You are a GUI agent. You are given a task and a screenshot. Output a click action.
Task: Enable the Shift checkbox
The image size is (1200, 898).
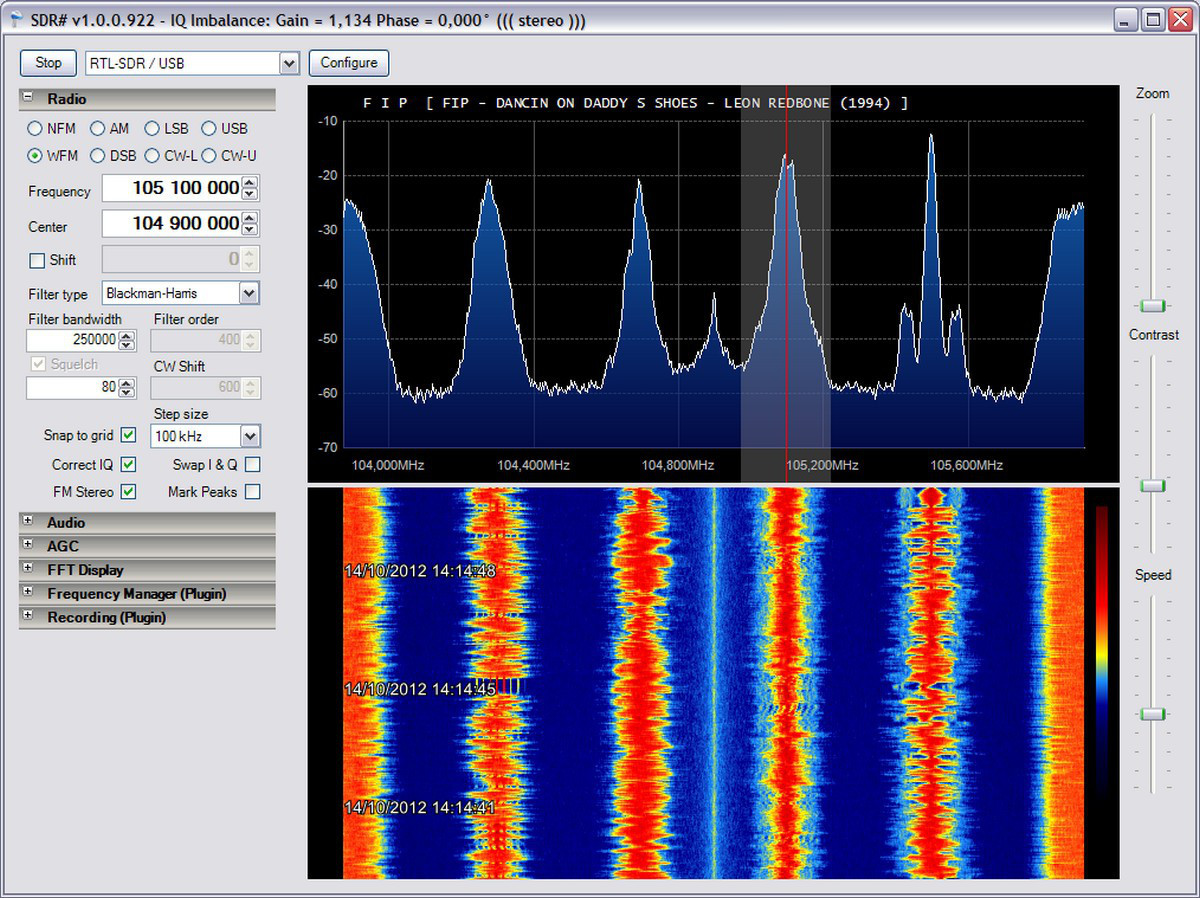tap(37, 260)
